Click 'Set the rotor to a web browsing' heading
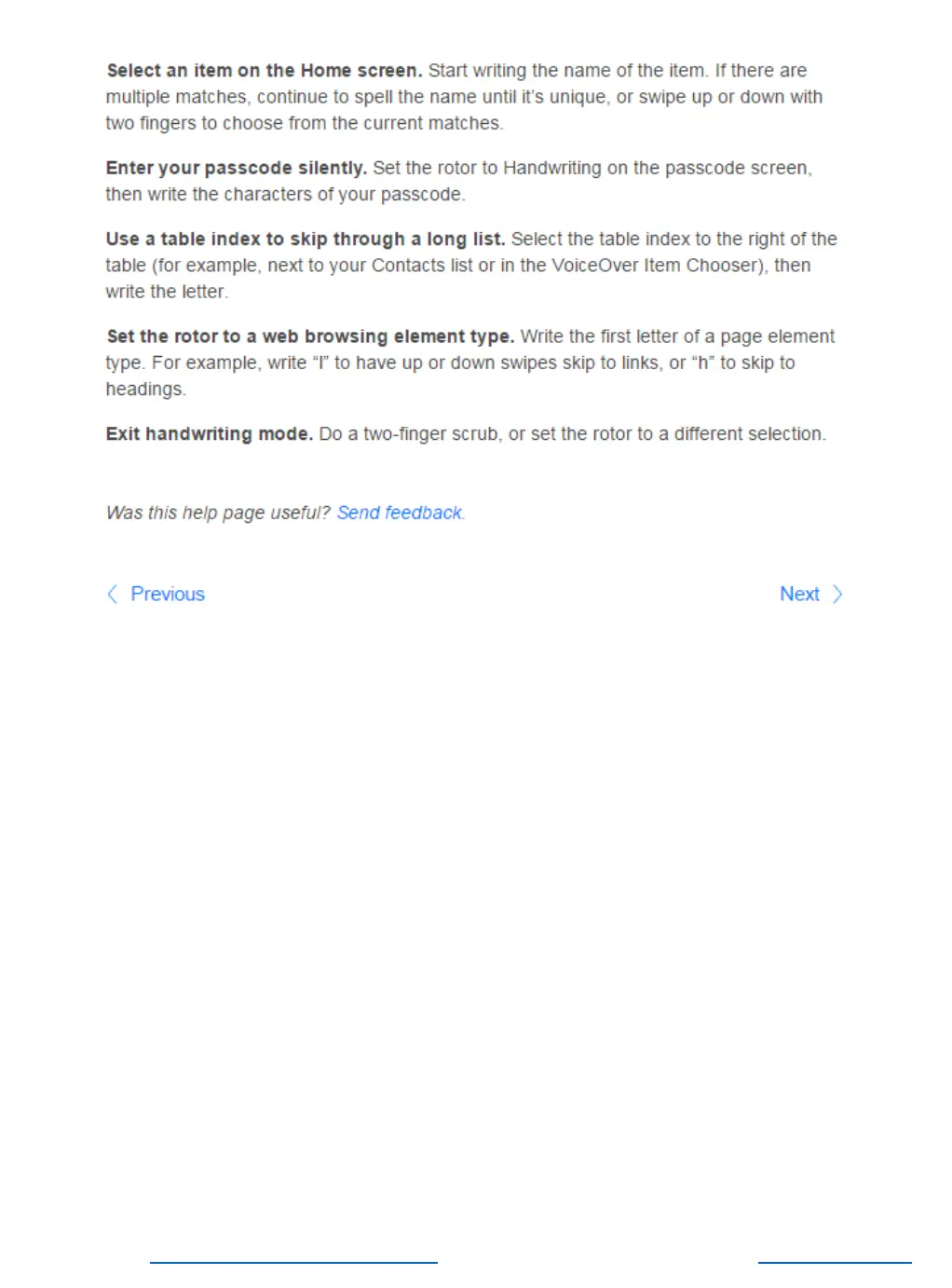952x1288 pixels. [x=310, y=336]
